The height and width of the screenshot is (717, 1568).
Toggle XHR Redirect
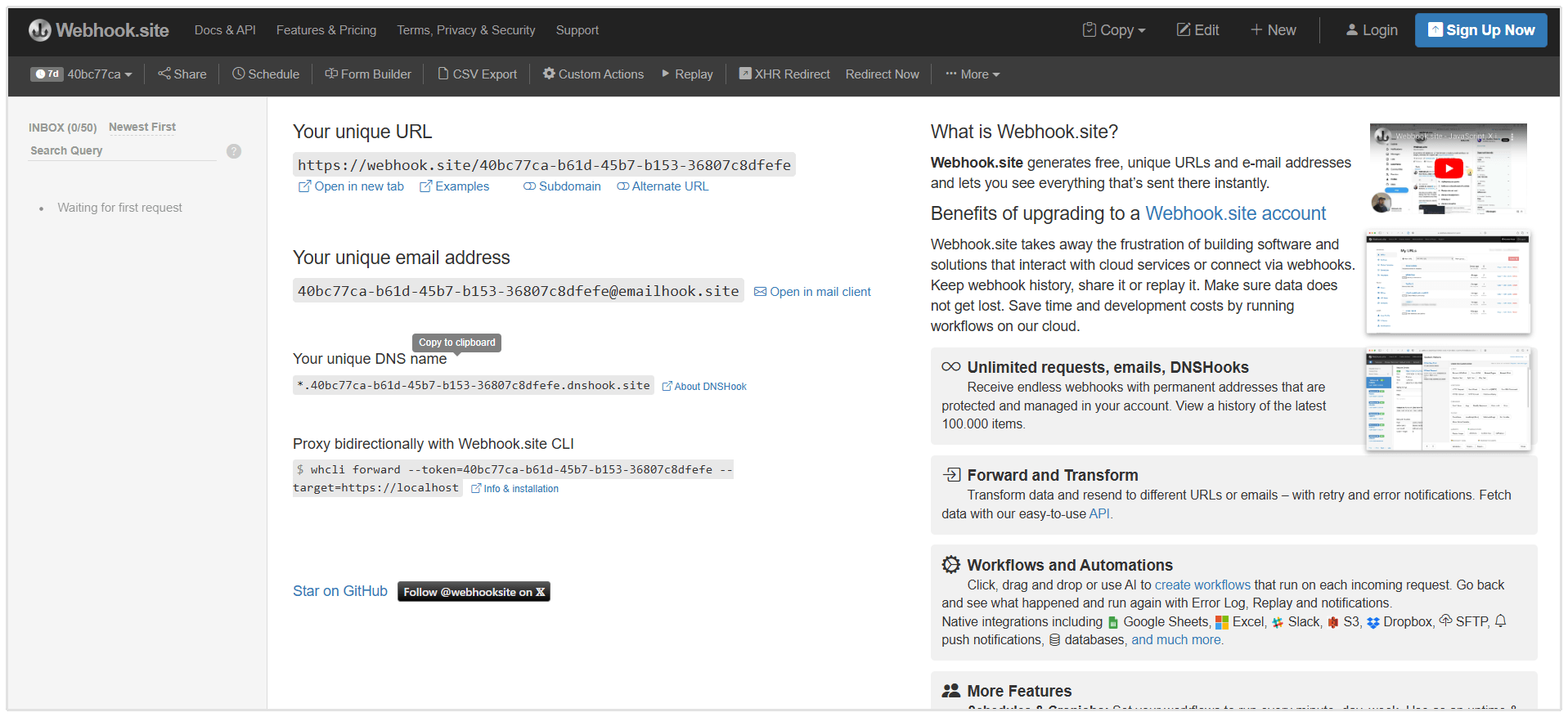(784, 74)
